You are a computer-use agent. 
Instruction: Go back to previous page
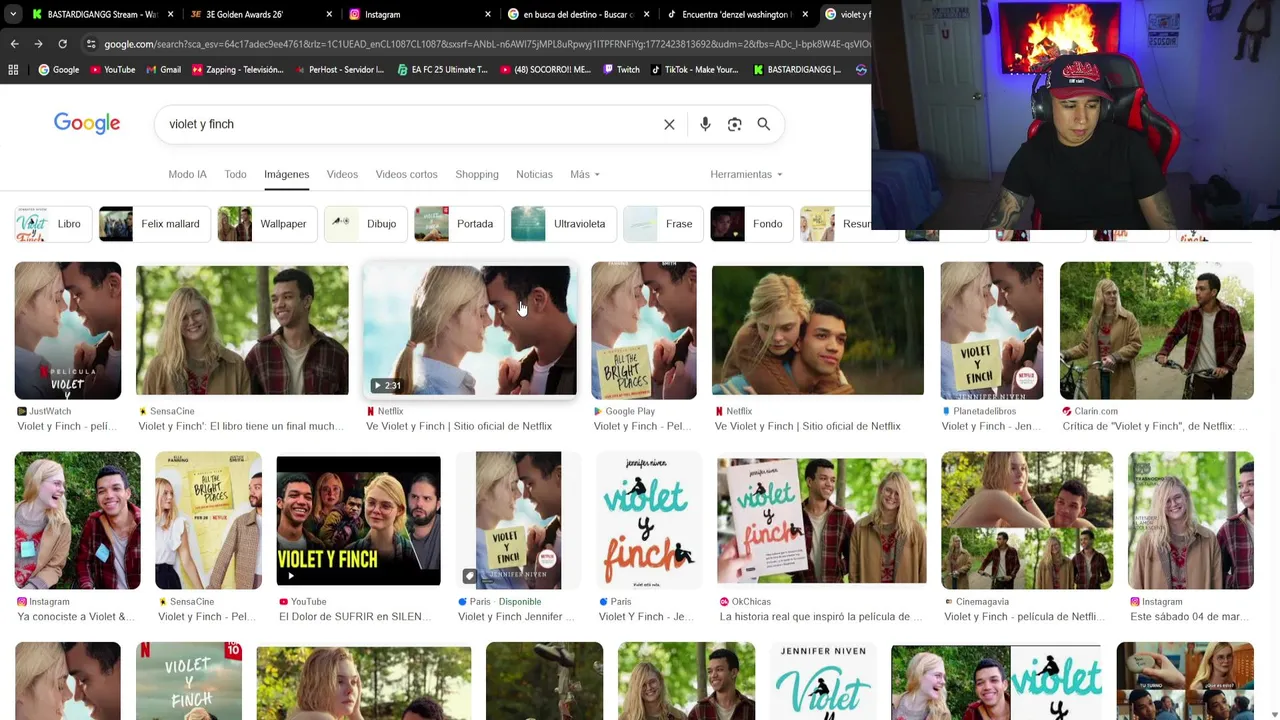pyautogui.click(x=14, y=44)
